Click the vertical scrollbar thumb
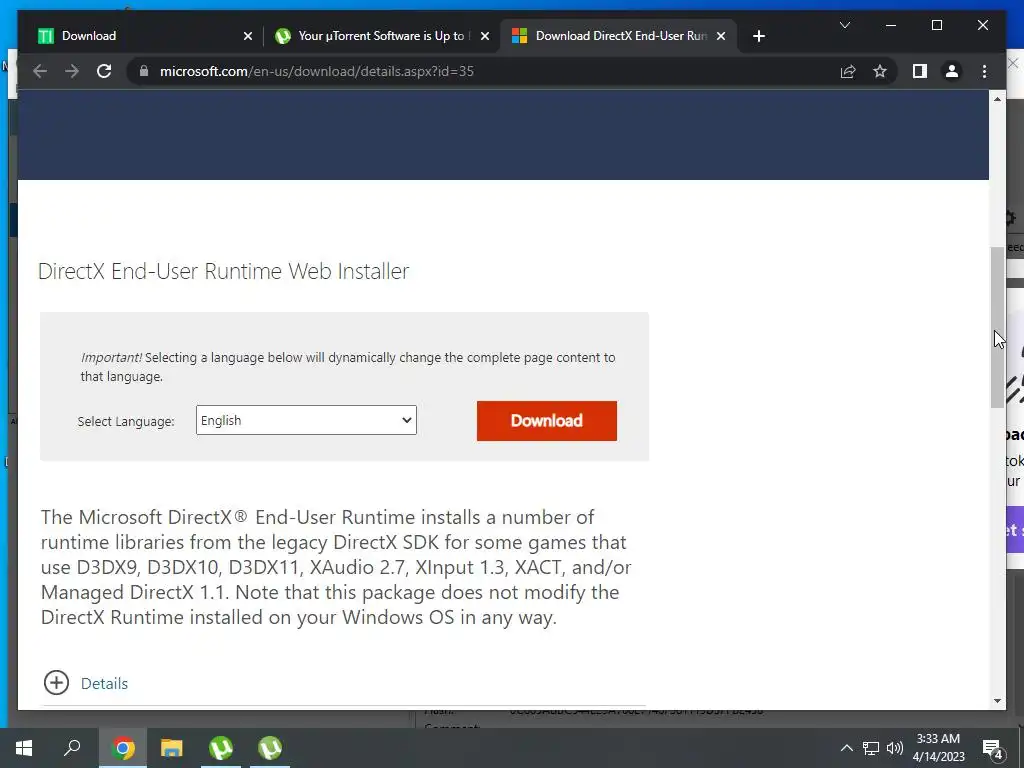The height and width of the screenshot is (768, 1024). pos(997,327)
